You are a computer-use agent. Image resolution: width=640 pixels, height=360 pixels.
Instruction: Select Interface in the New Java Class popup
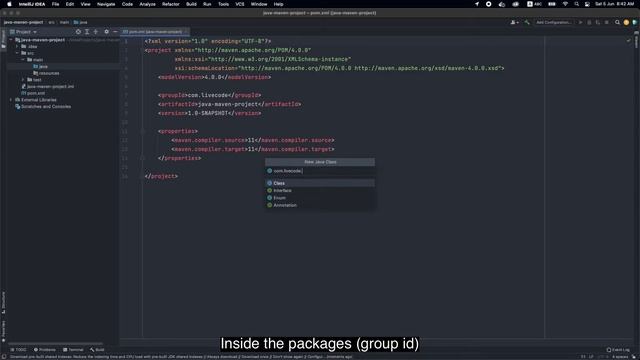320,191
